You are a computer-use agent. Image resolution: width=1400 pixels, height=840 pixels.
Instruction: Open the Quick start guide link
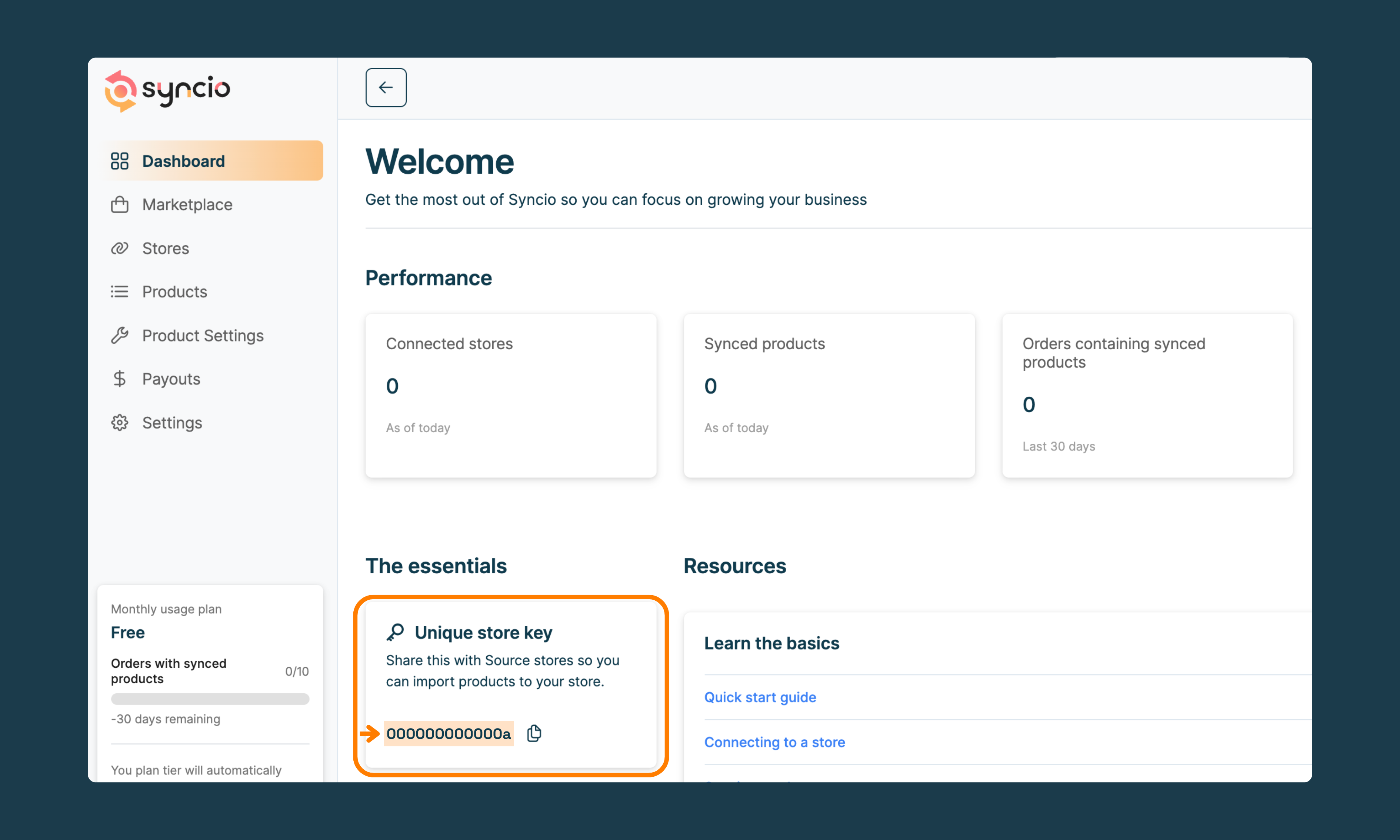[x=759, y=697]
